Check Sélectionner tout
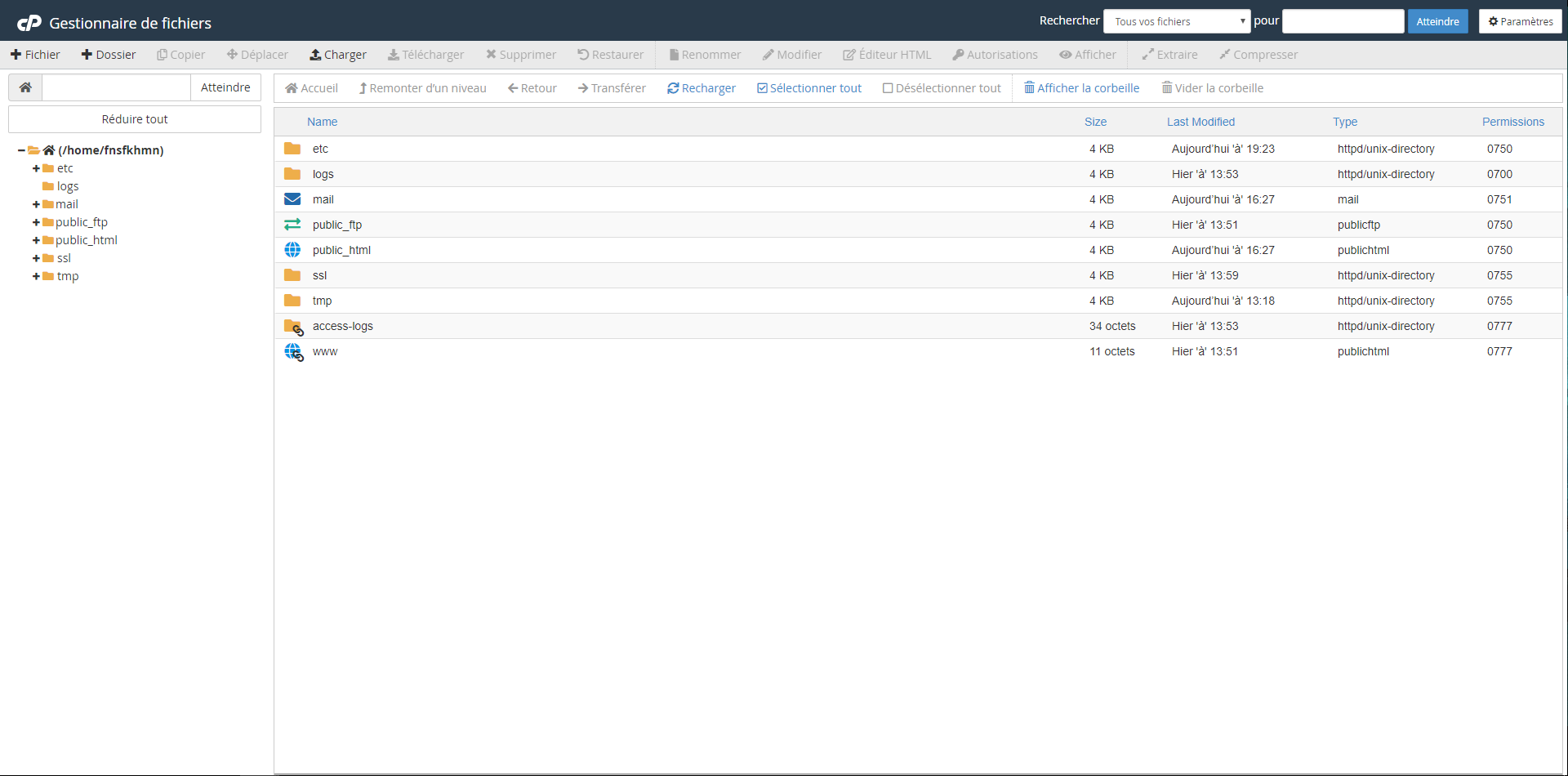 click(x=809, y=88)
